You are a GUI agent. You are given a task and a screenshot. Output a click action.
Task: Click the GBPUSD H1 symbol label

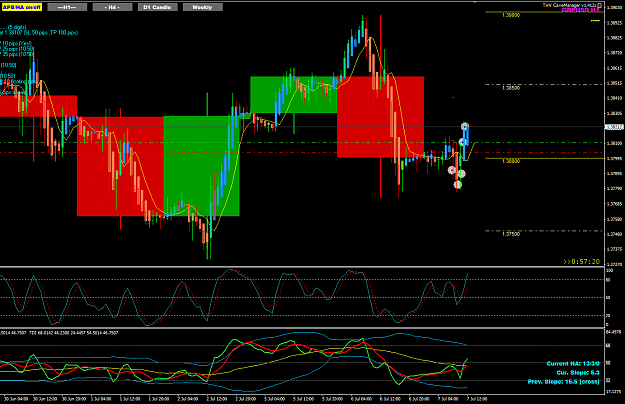(x=580, y=10)
